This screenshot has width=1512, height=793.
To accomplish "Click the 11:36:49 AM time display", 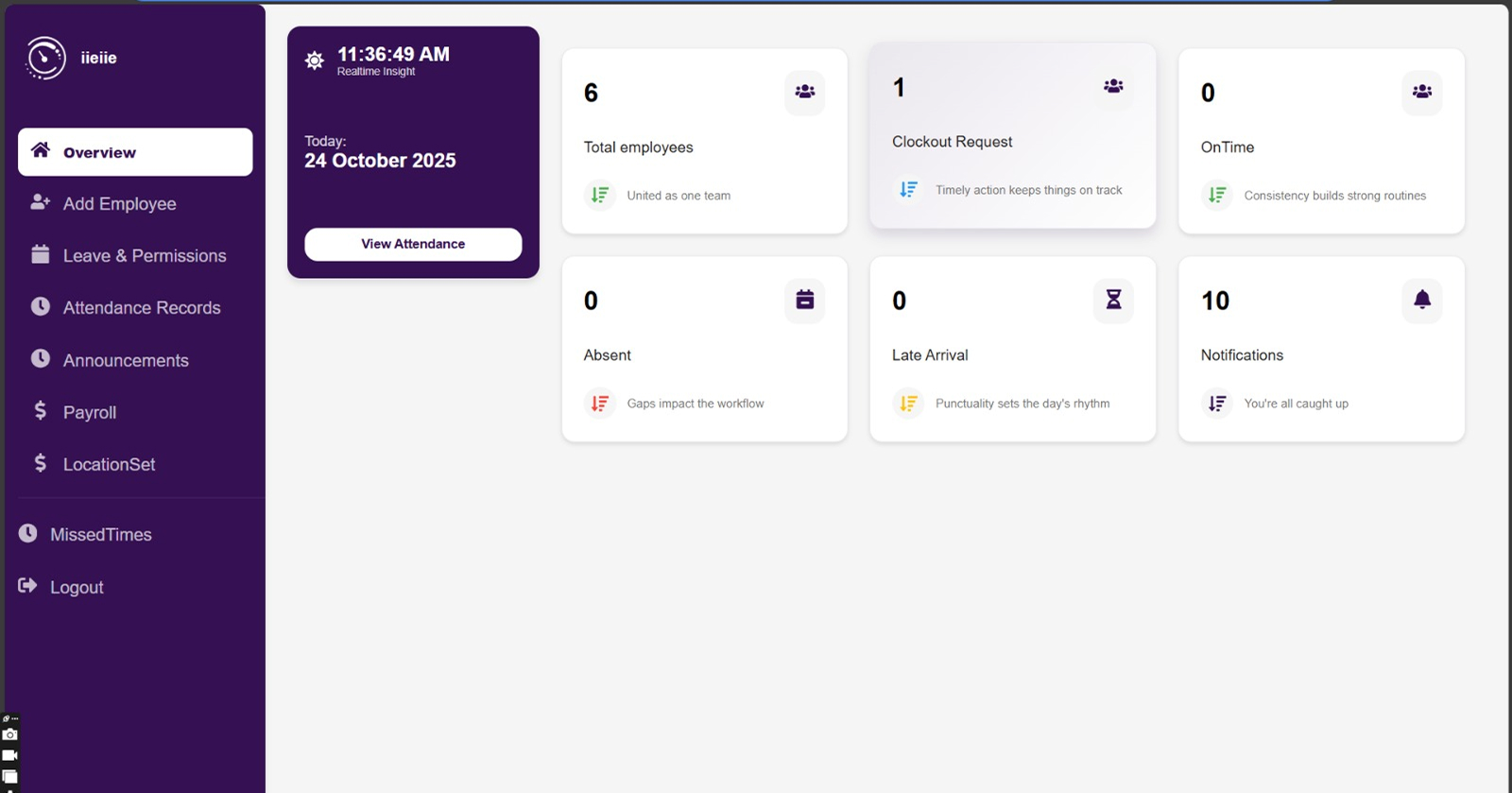I will click(393, 55).
